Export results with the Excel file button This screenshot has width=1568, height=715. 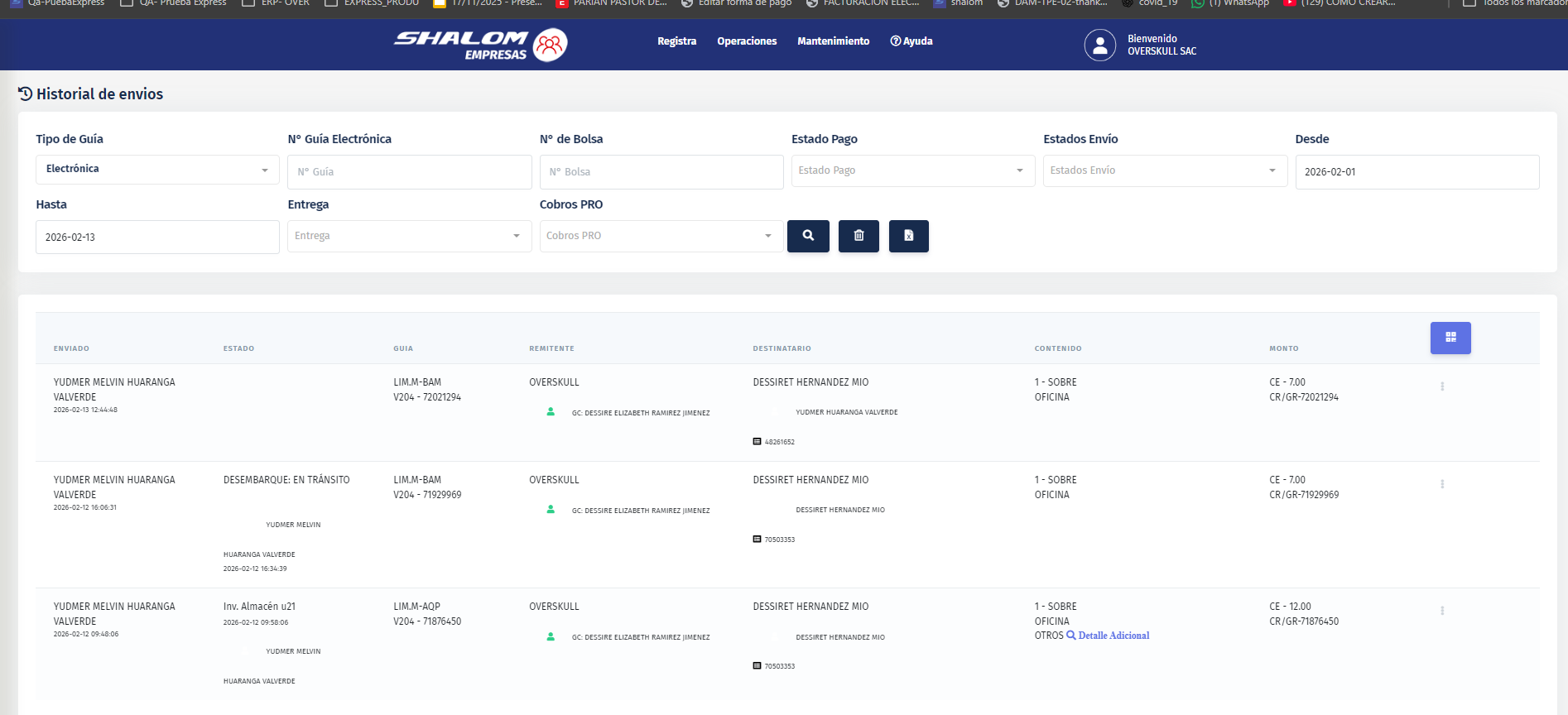(908, 236)
